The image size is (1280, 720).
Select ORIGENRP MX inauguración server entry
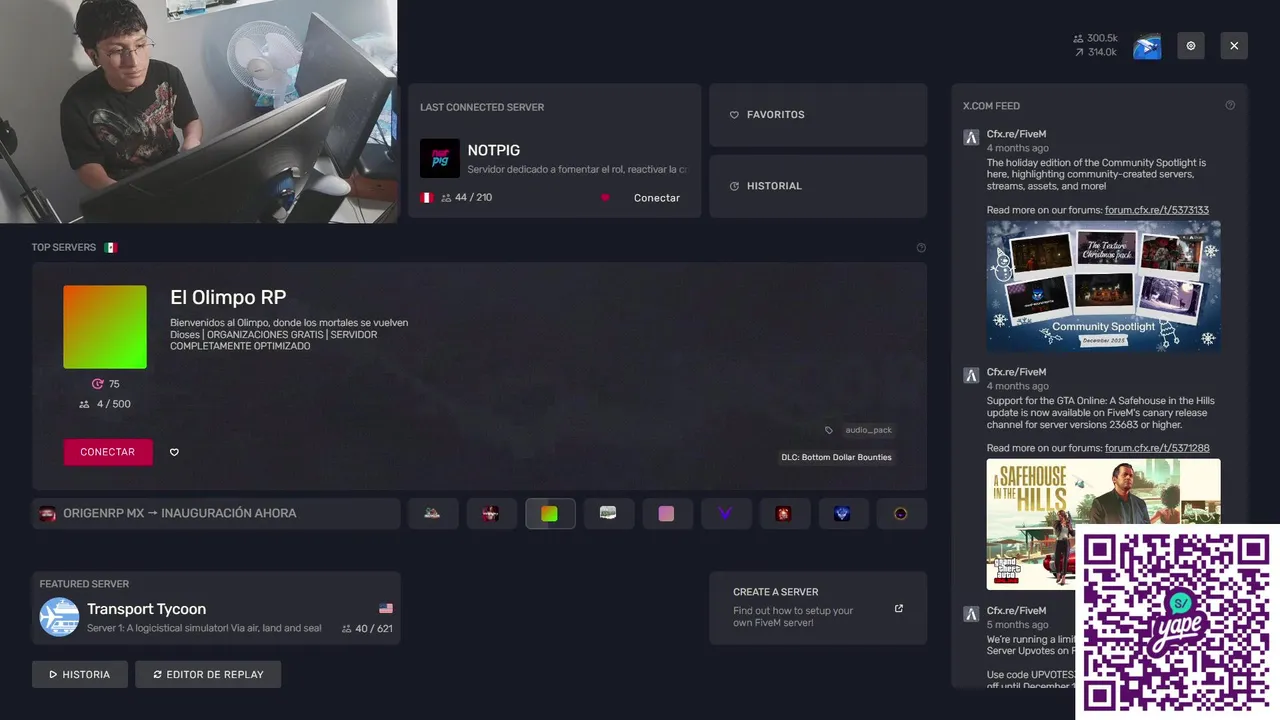tap(216, 514)
